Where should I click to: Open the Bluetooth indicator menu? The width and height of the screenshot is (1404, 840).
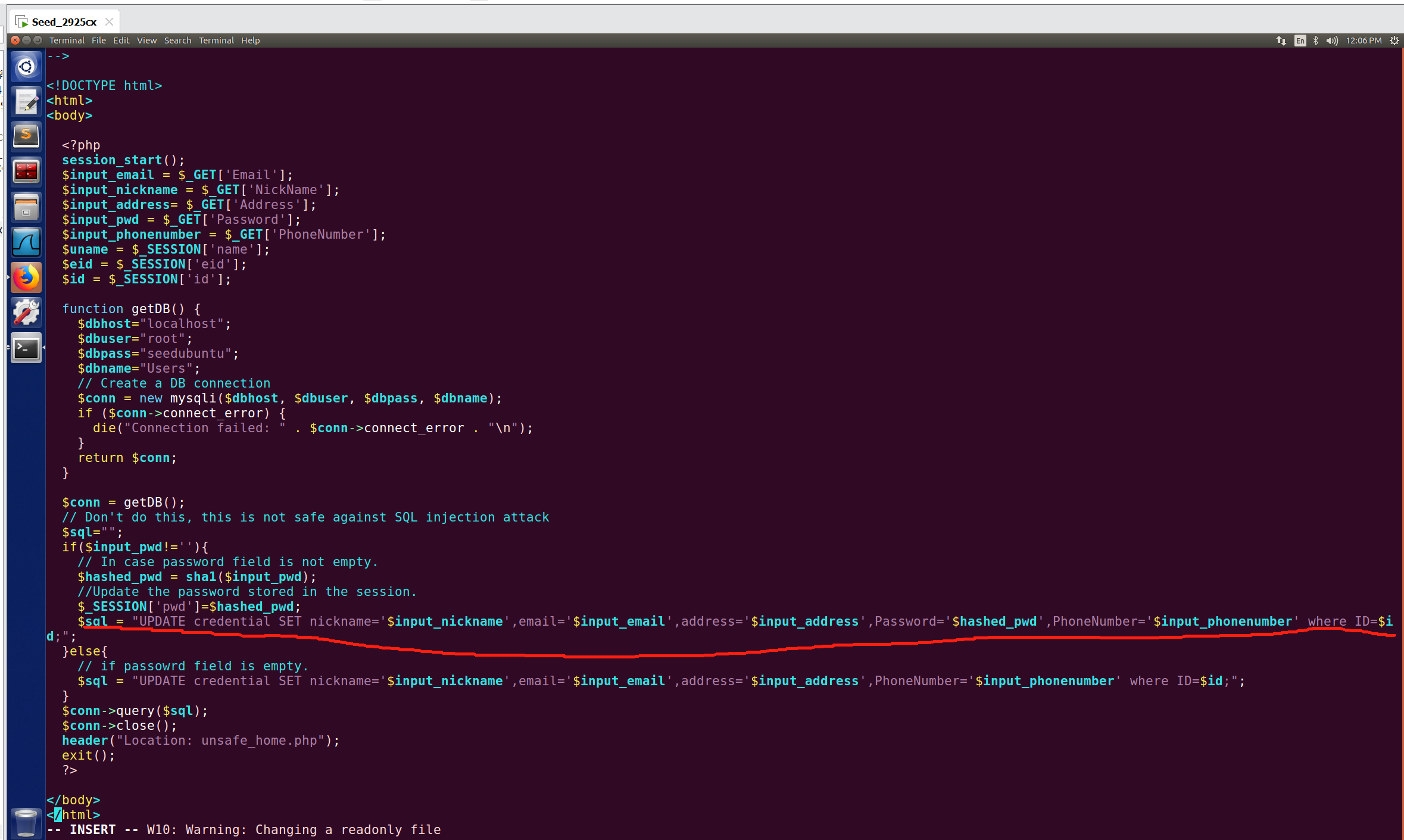pyautogui.click(x=1316, y=40)
